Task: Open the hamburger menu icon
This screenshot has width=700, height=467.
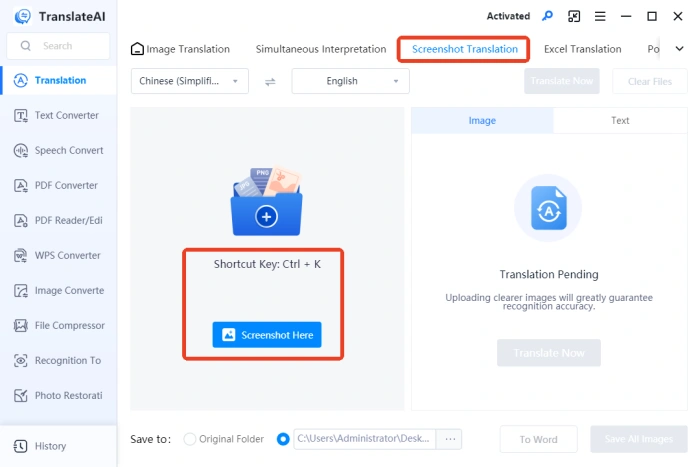Action: tap(600, 17)
